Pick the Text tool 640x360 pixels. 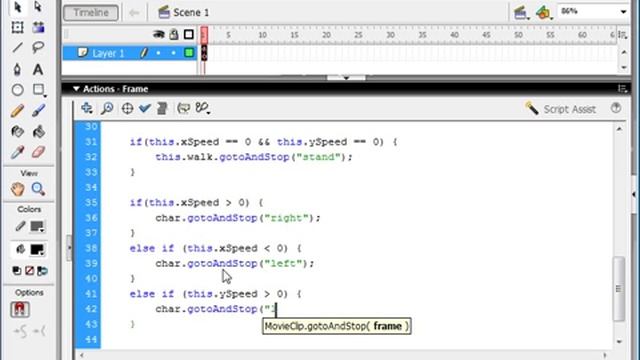38,69
